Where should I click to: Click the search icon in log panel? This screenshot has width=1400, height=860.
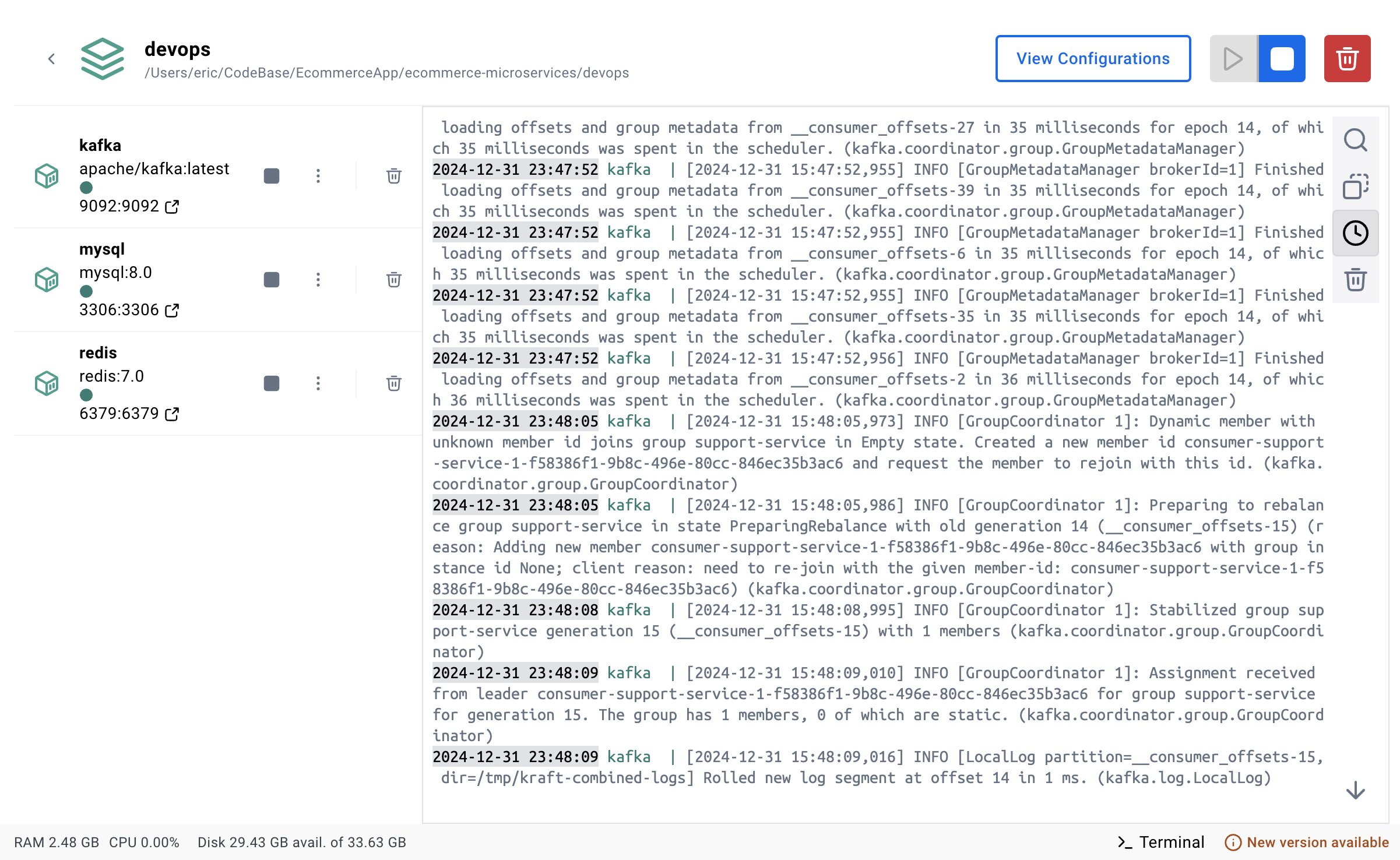click(1355, 139)
